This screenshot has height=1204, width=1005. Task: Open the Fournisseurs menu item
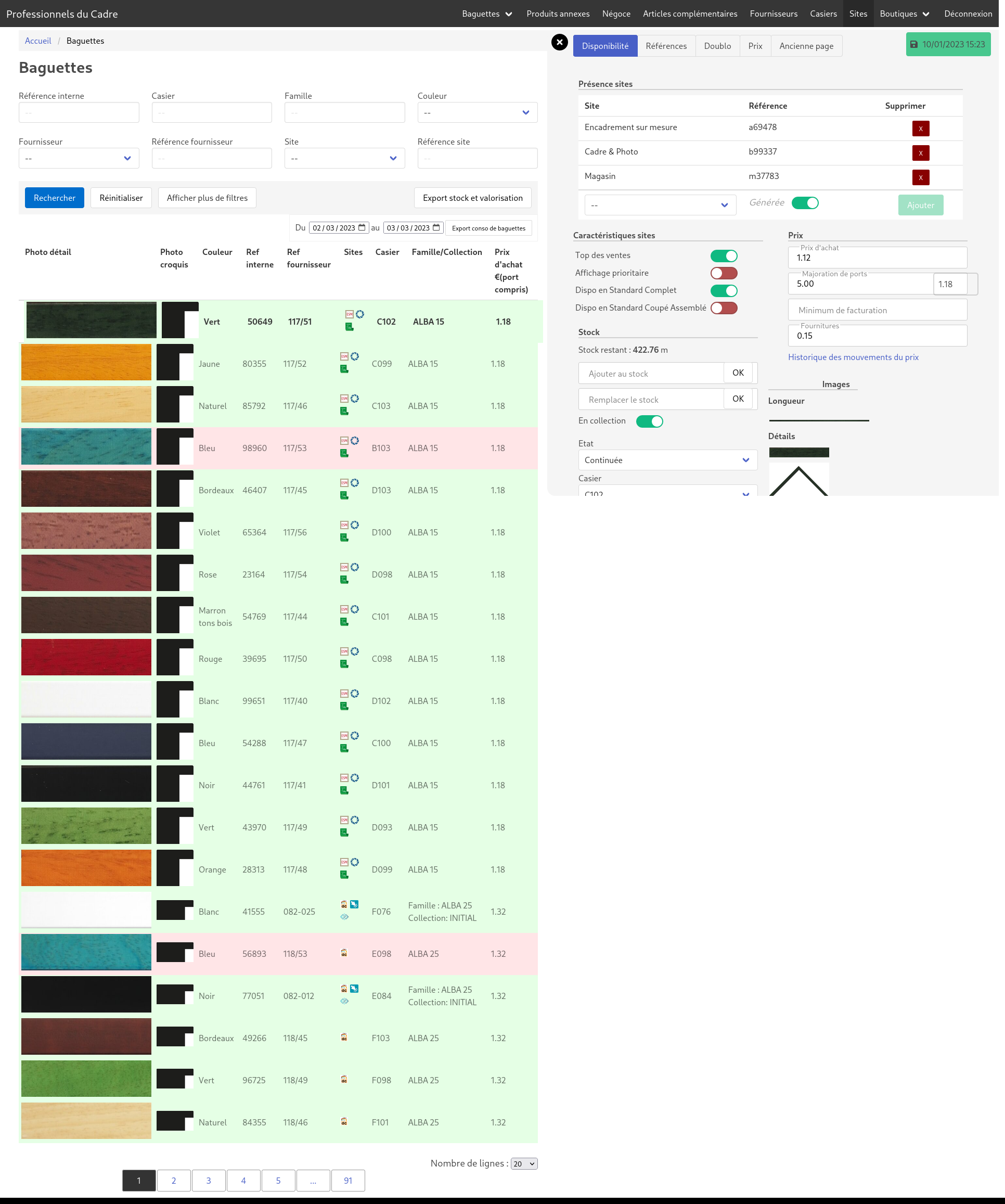773,14
